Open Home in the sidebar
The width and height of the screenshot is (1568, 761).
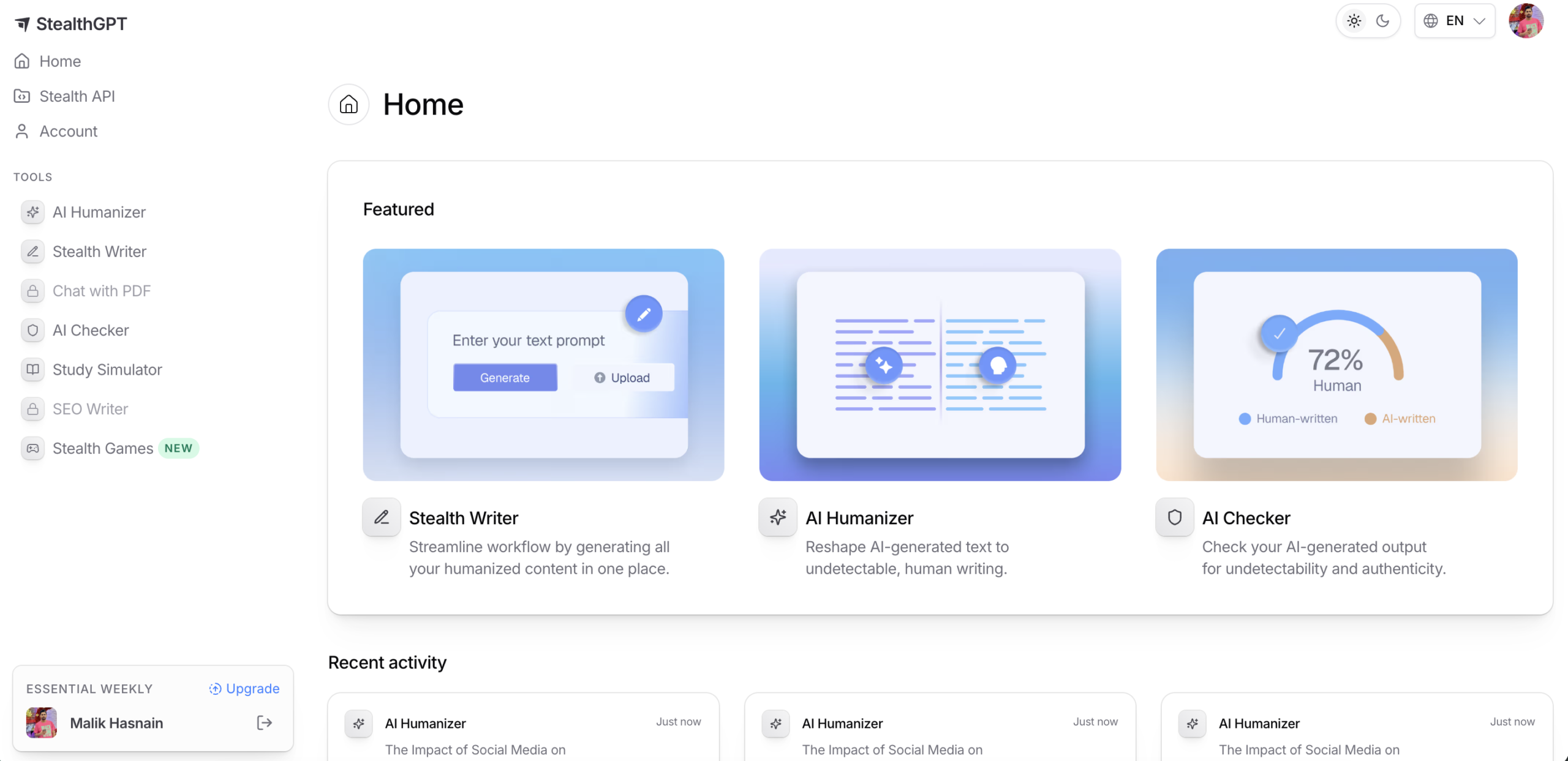point(48,61)
